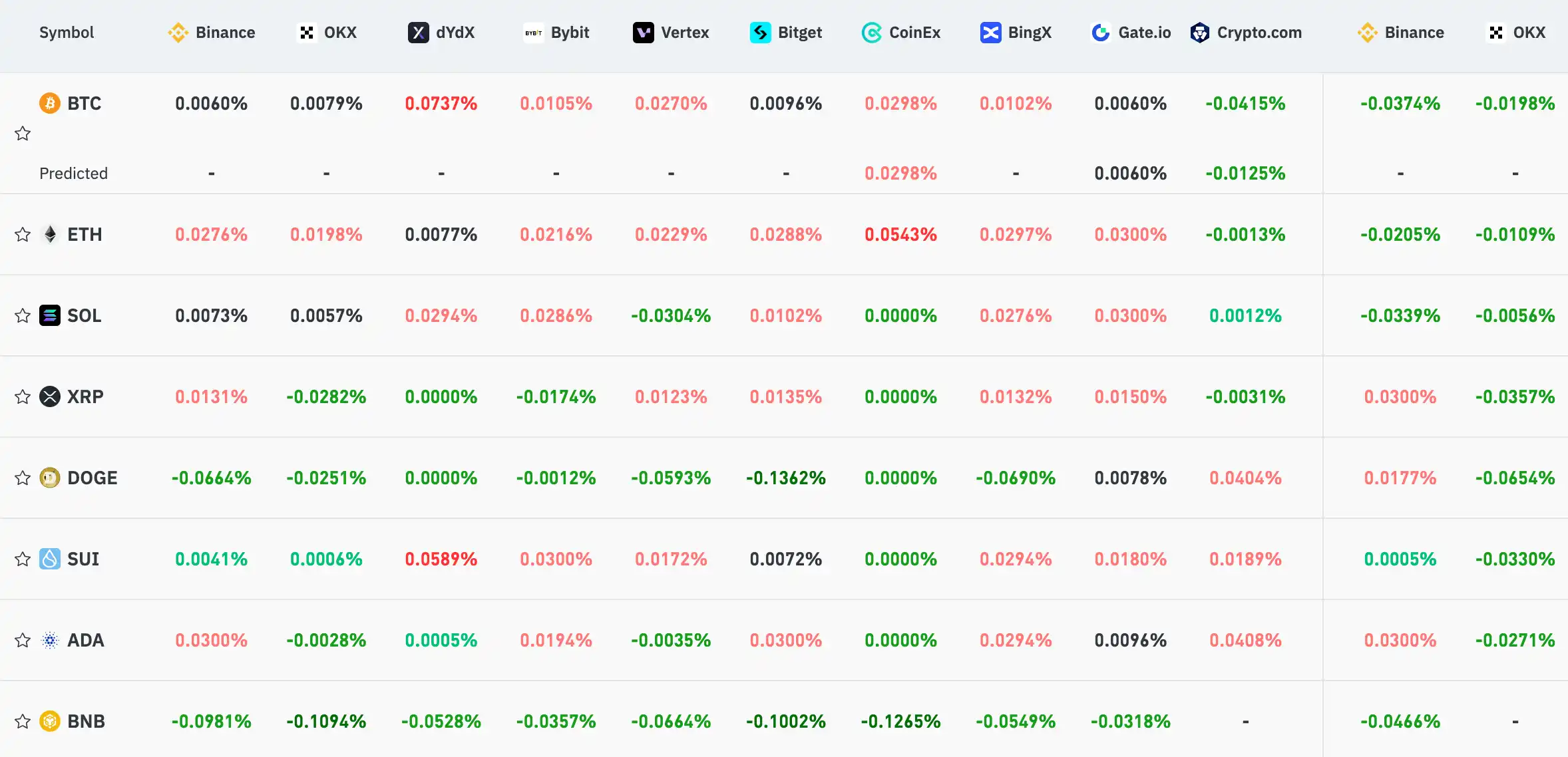Open the ADA symbol link
Image resolution: width=1568 pixels, height=757 pixels.
(85, 640)
